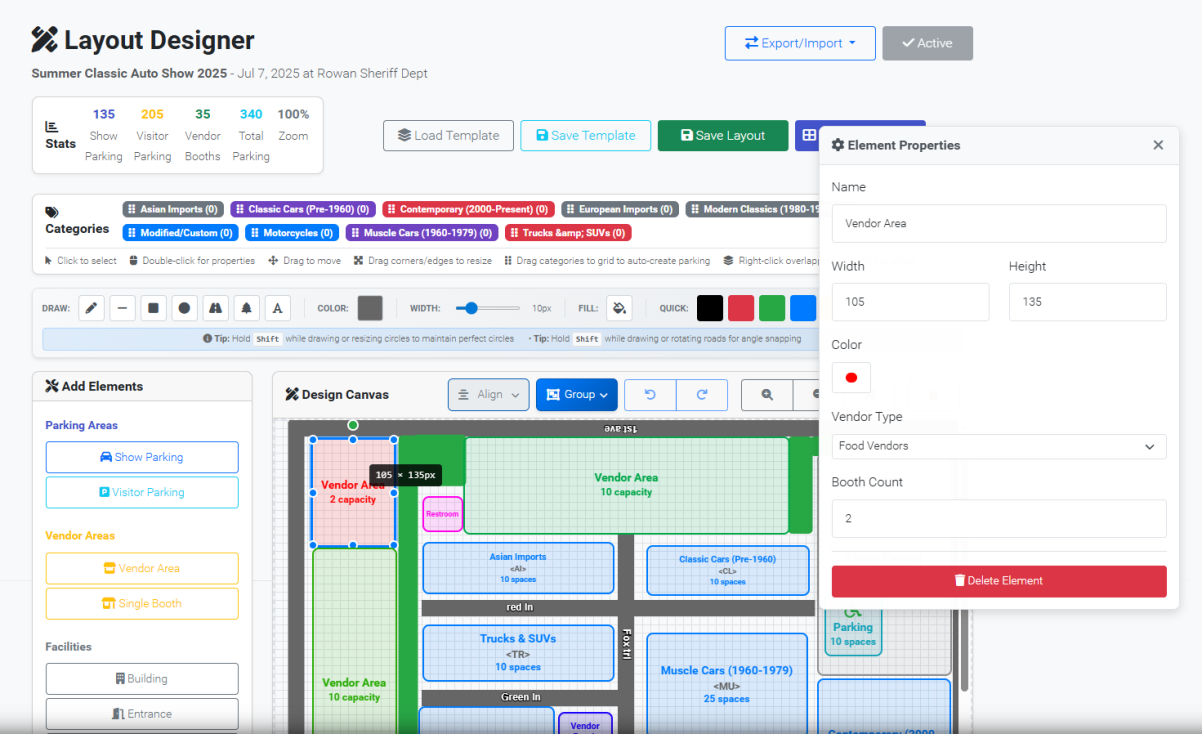Image resolution: width=1202 pixels, height=734 pixels.
Task: Select the Text tool in the draw toolbar
Action: point(277,308)
